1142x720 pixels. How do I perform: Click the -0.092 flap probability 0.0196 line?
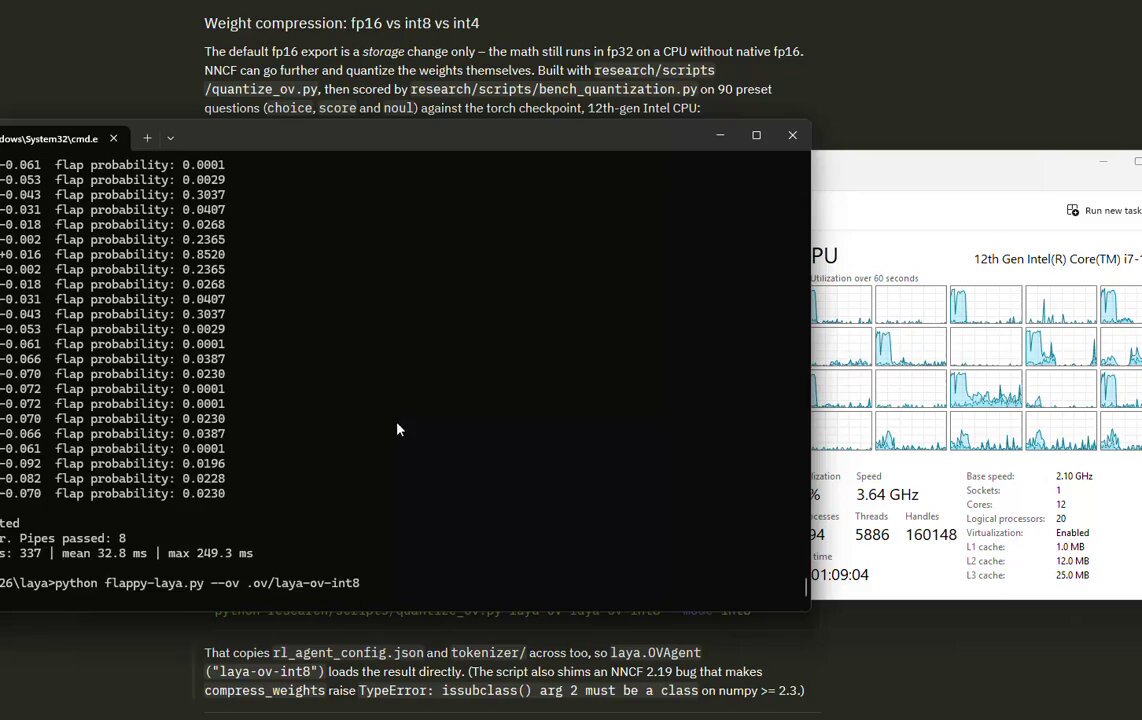pos(113,463)
